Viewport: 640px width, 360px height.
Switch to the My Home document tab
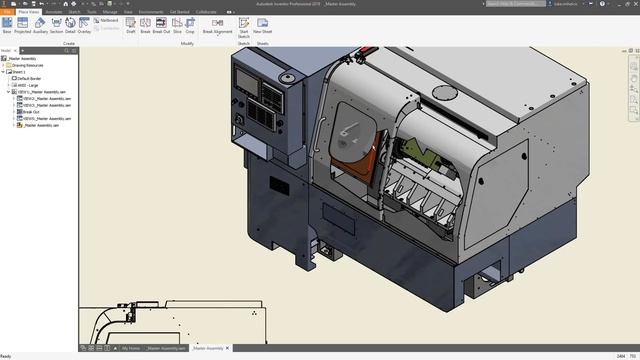click(131, 348)
